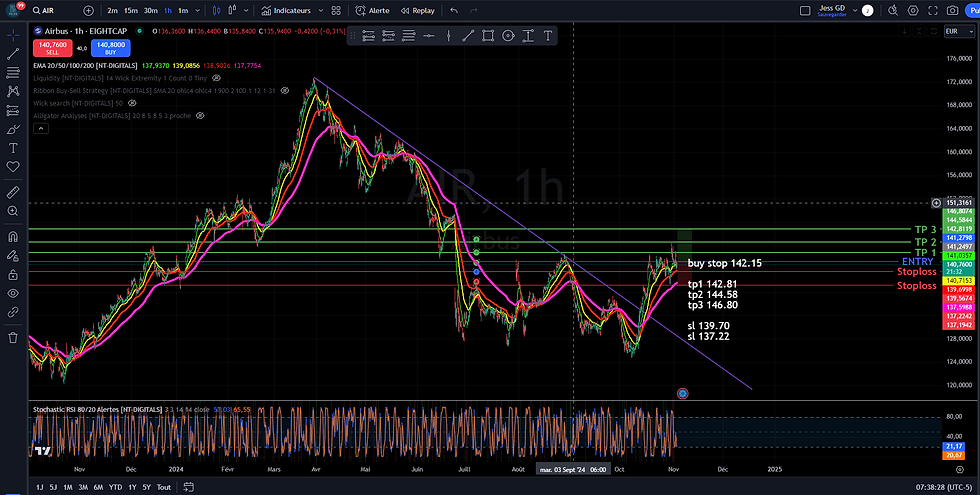Viewport: 980px width, 495px height.
Task: Toggle the drawing link sync tool
Action: (x=12, y=312)
